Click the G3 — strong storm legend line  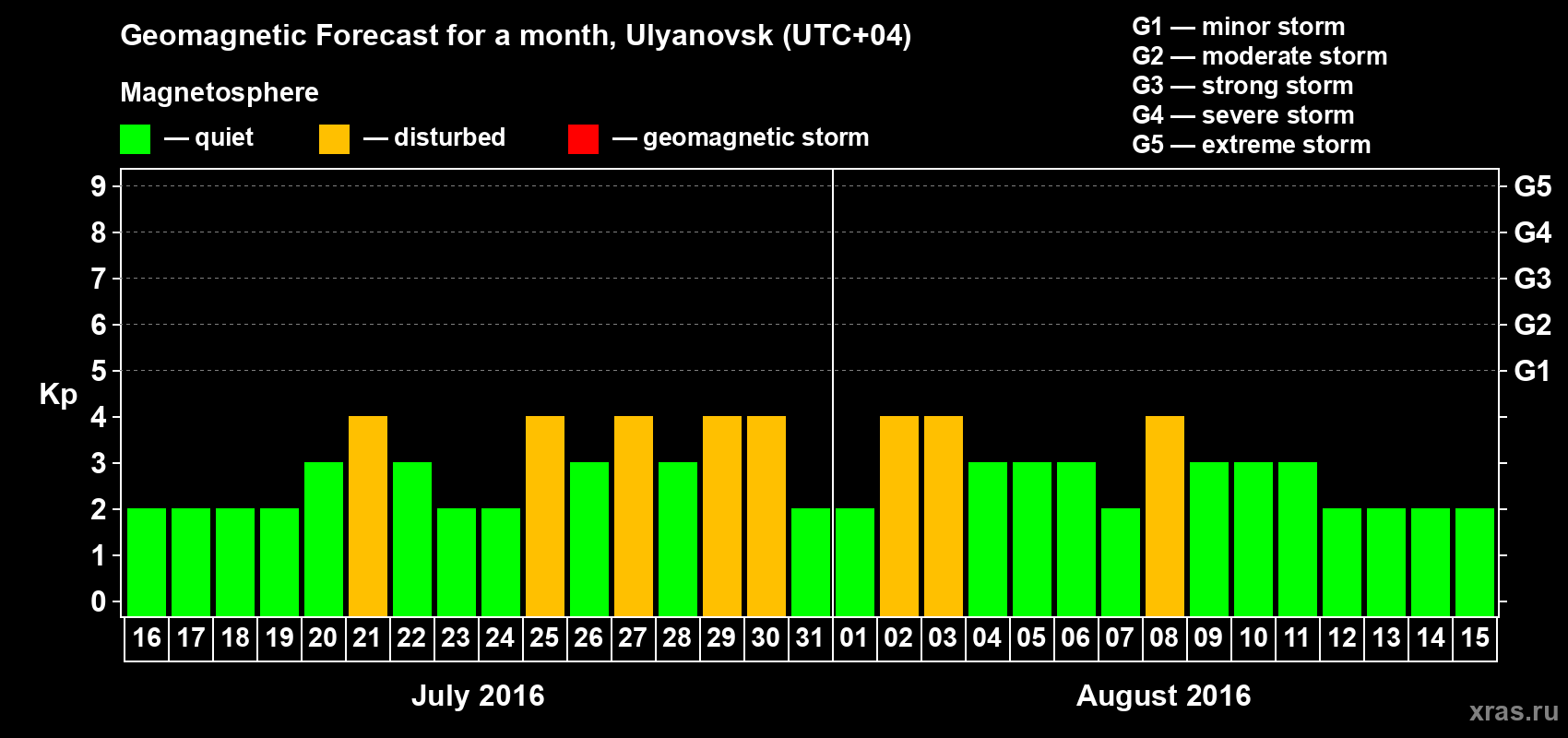coord(1243,86)
